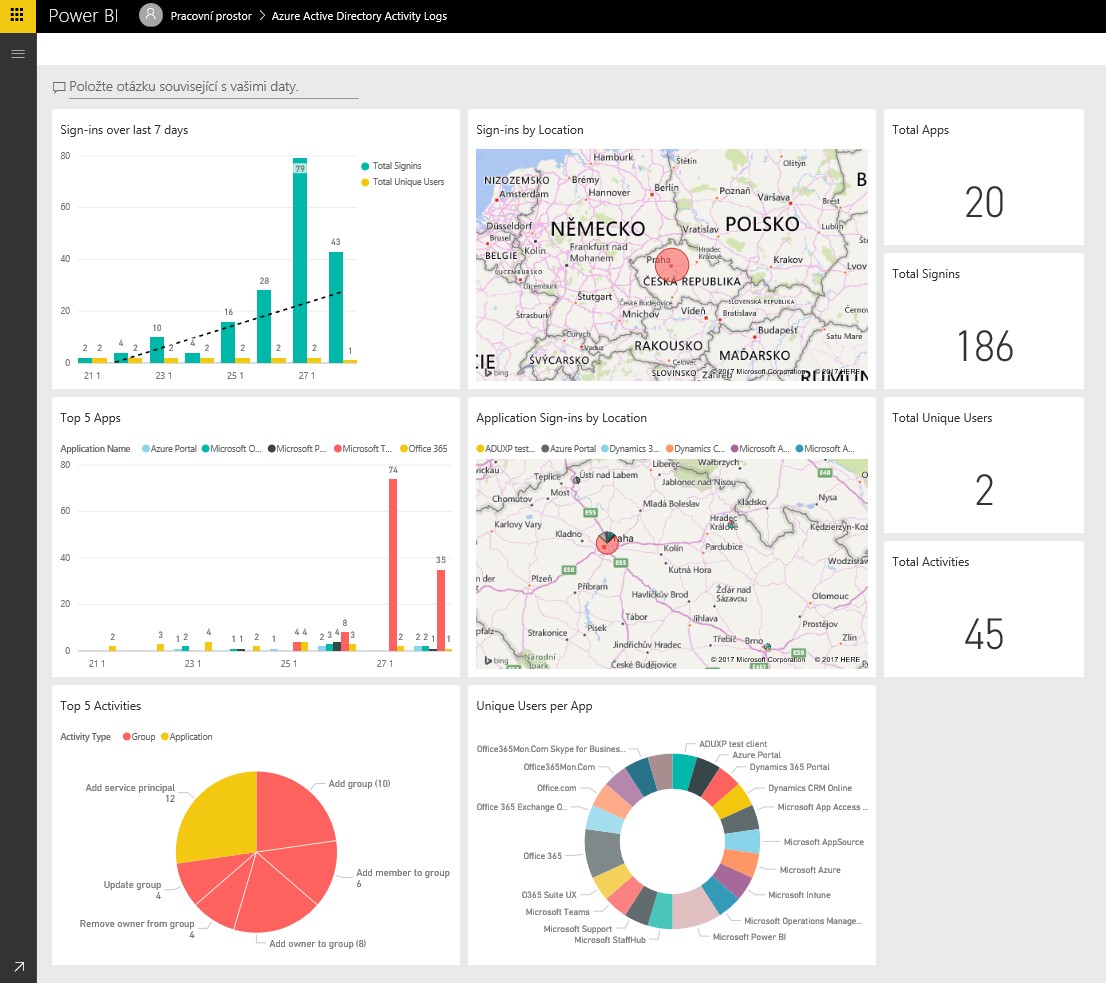Viewport: 1106px width, 983px height.
Task: Open the Power BI app launcher waffle
Action: coord(18,16)
